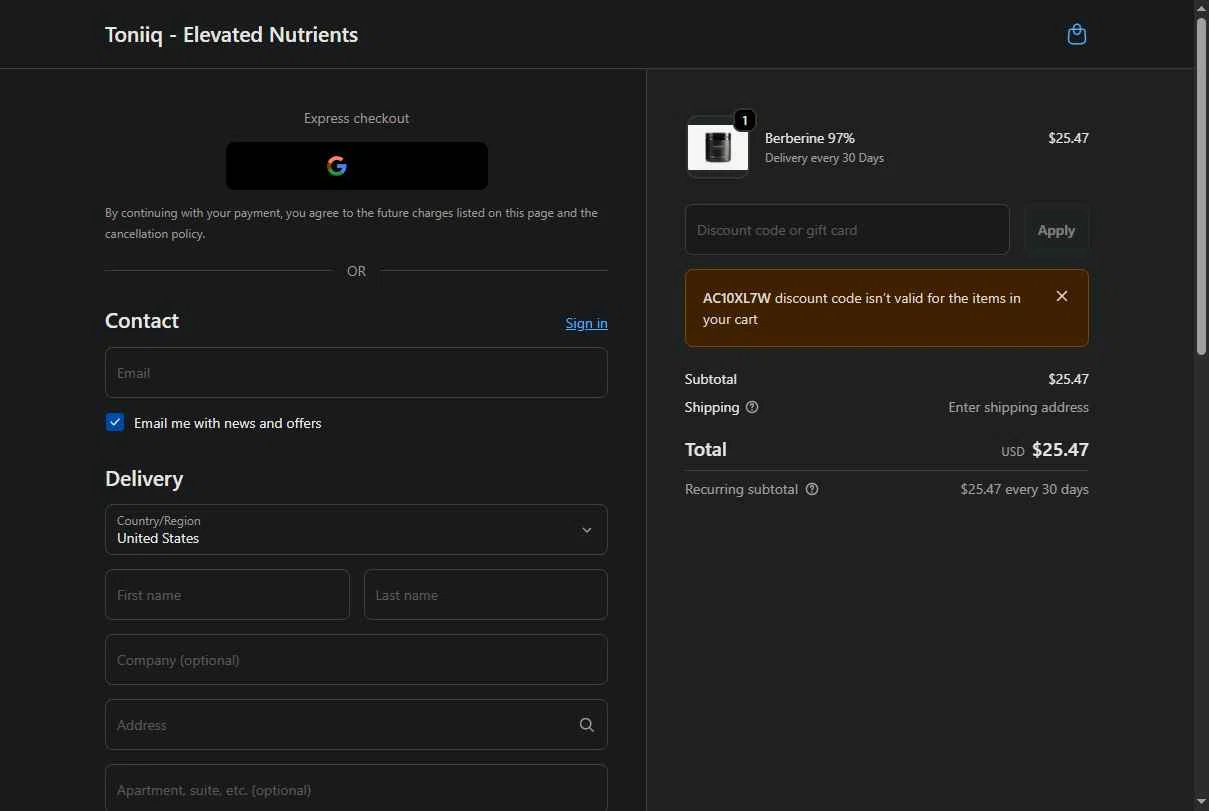
Task: Click the Berberine 97% product thumbnail
Action: coord(718,148)
